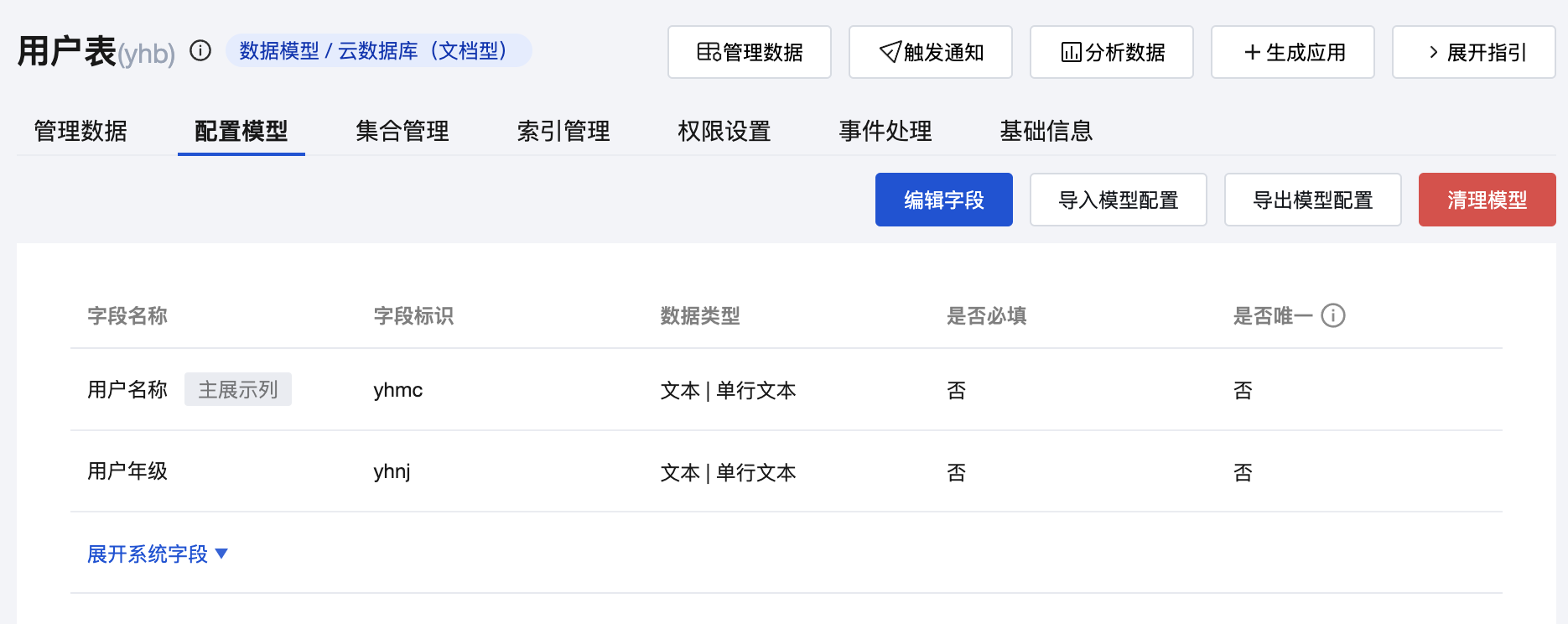Image resolution: width=1568 pixels, height=624 pixels.
Task: Click 用户年级 field name cell
Action: coord(127,471)
